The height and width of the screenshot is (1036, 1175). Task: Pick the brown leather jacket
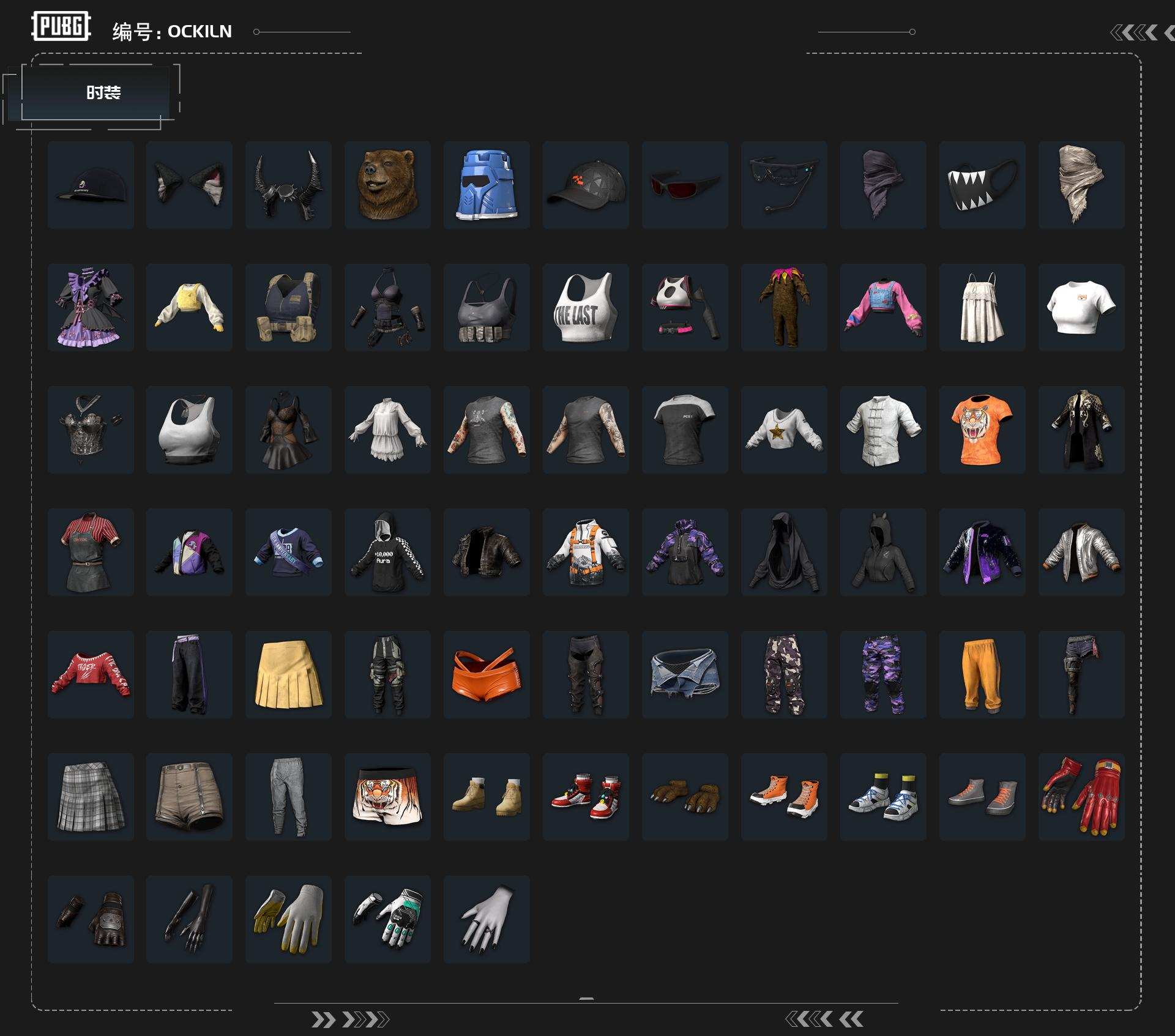pyautogui.click(x=487, y=552)
